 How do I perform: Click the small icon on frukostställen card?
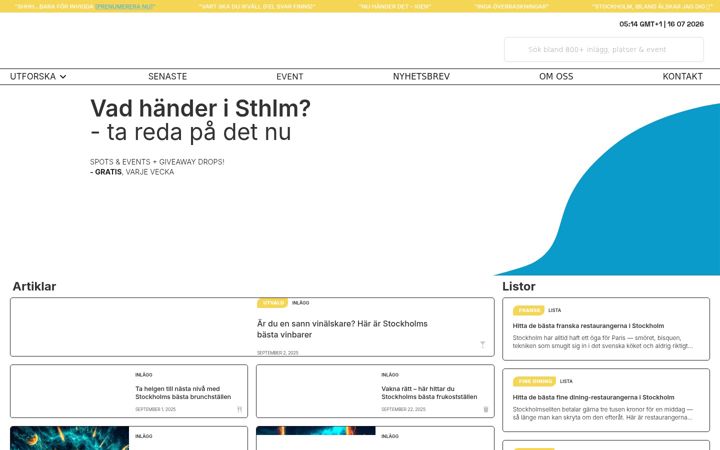[486, 409]
